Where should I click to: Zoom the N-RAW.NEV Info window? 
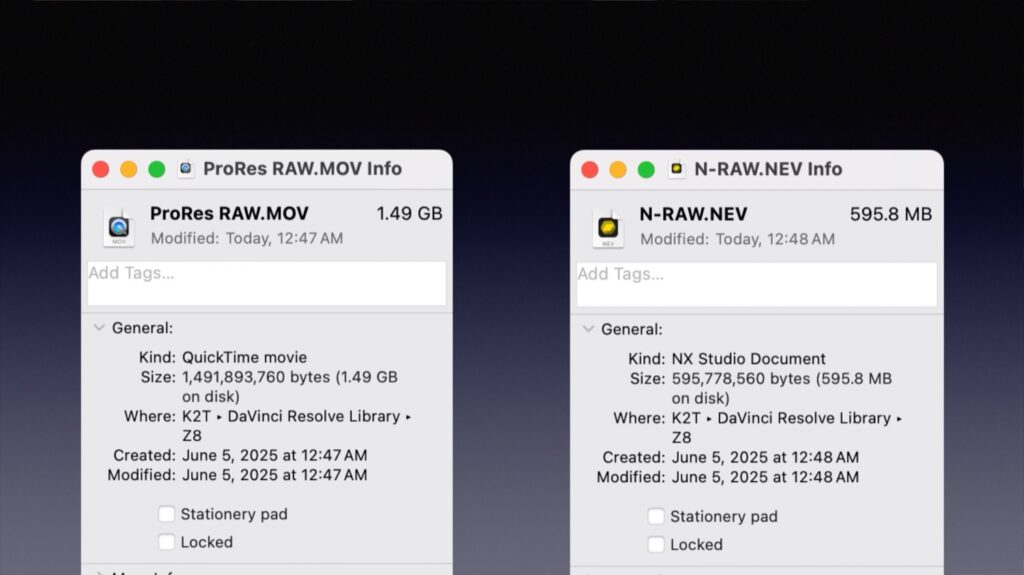646,170
